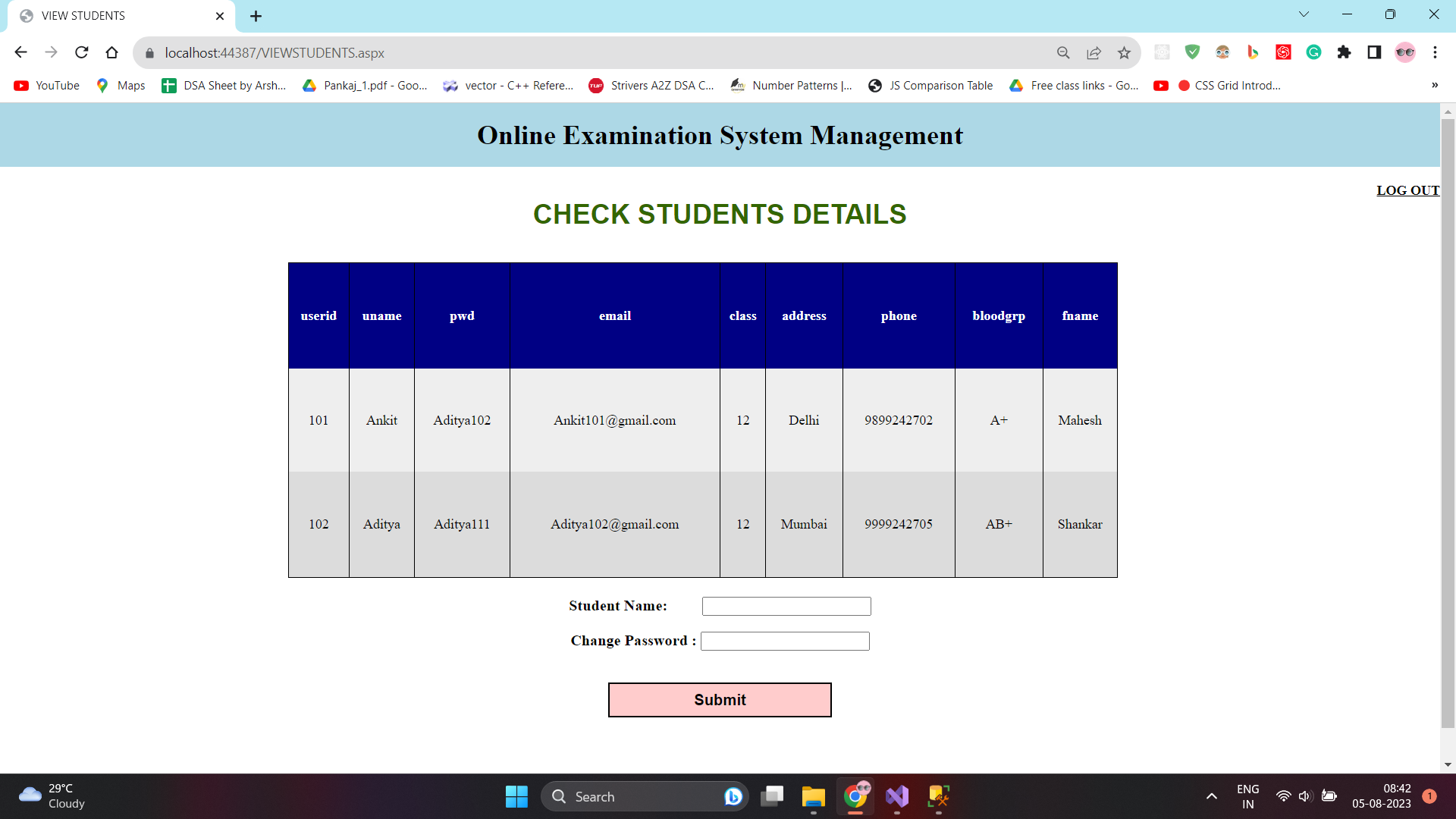Viewport: 1456px width, 819px height.
Task: Open the browser Extensions puzzle icon
Action: [x=1345, y=52]
